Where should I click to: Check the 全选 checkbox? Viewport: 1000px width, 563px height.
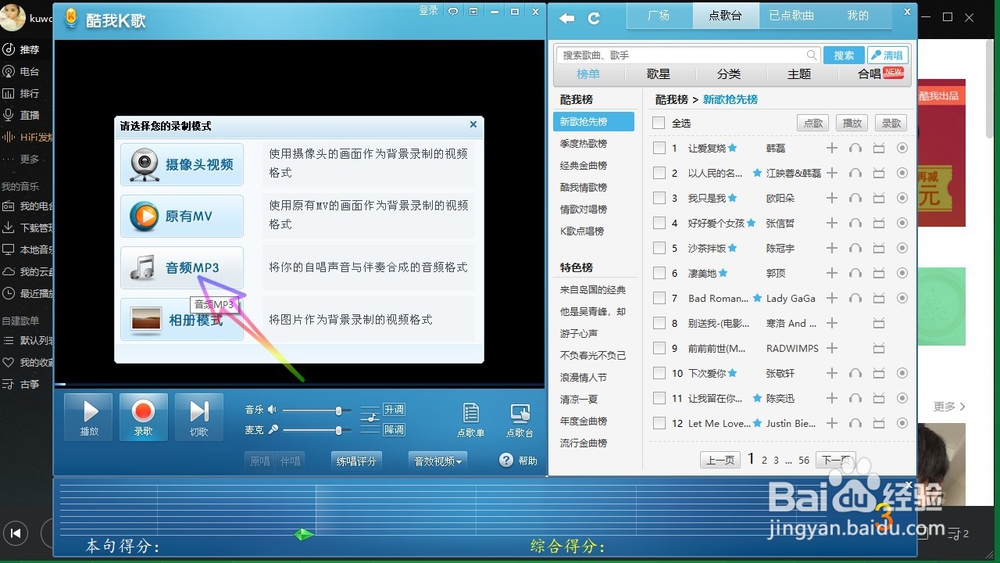pos(659,123)
